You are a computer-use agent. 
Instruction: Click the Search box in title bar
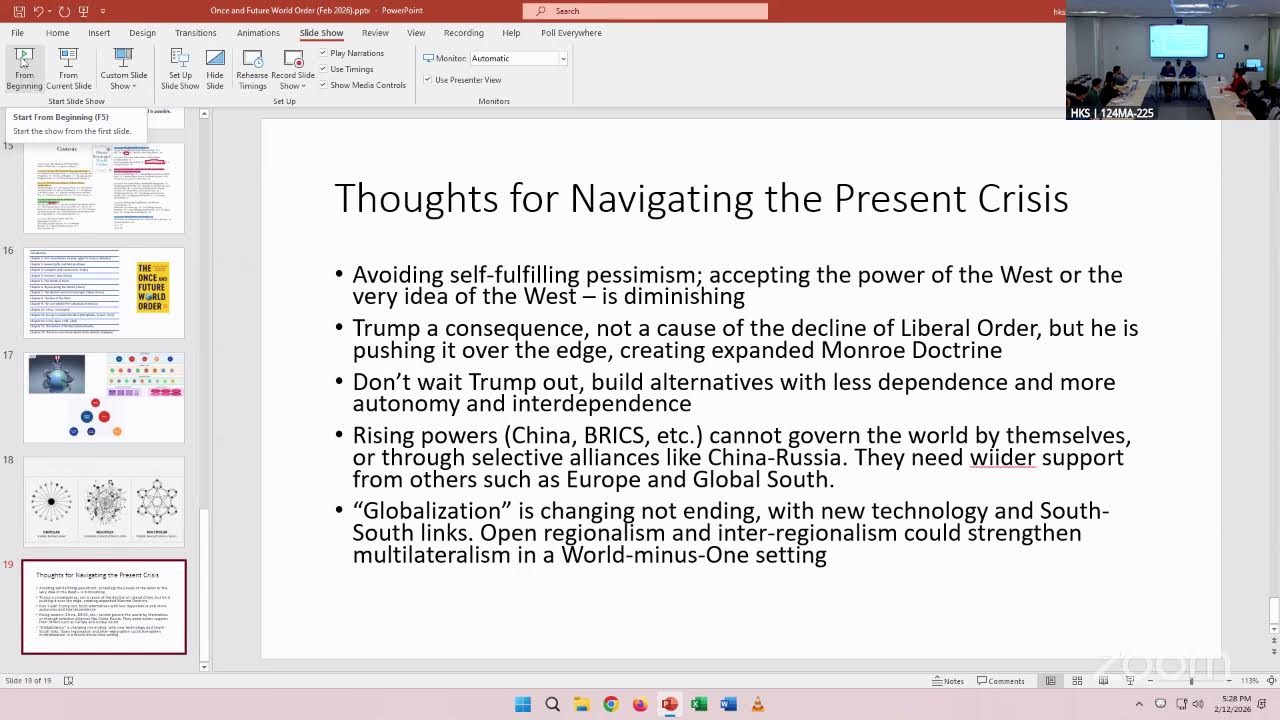click(645, 11)
